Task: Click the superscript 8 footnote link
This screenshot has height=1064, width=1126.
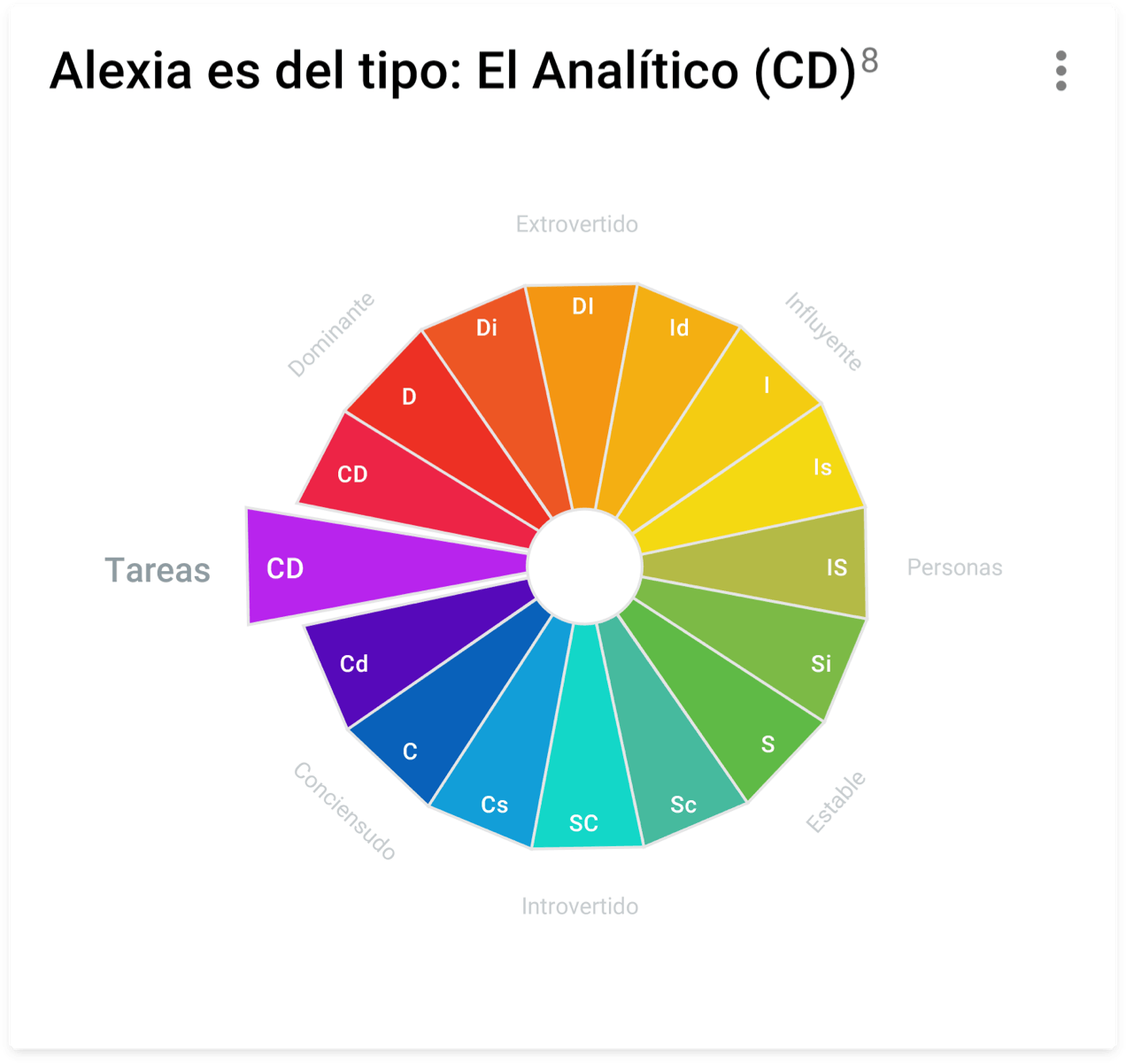Action: [x=869, y=61]
